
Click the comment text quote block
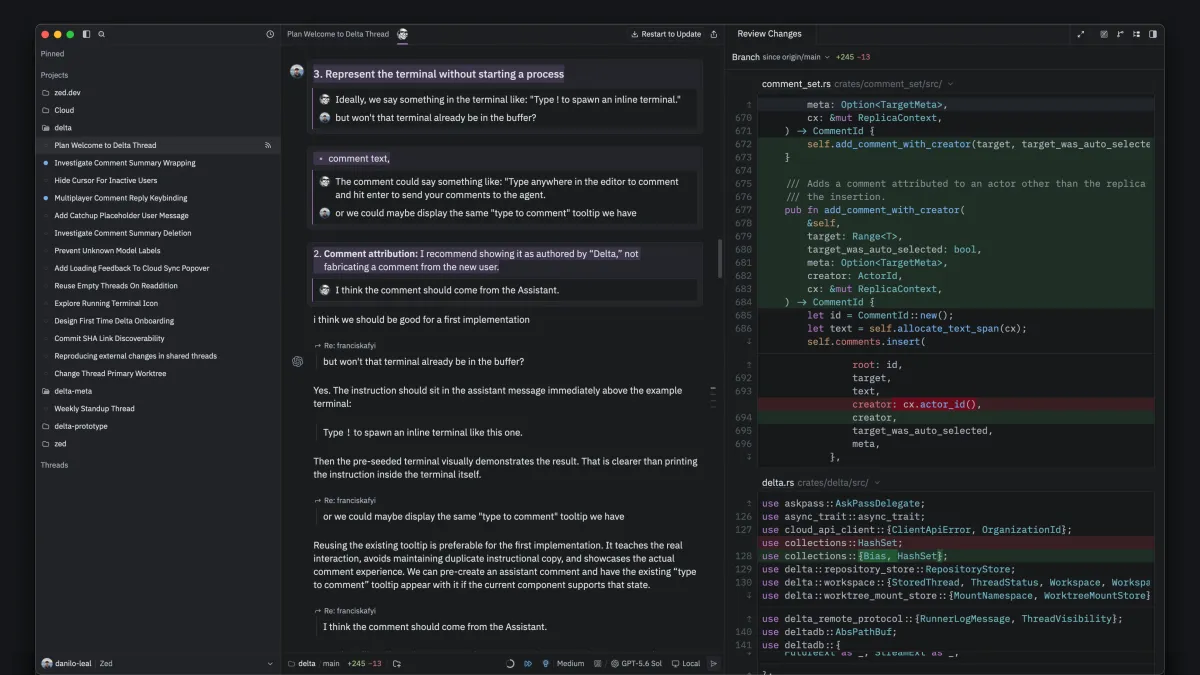click(x=505, y=186)
